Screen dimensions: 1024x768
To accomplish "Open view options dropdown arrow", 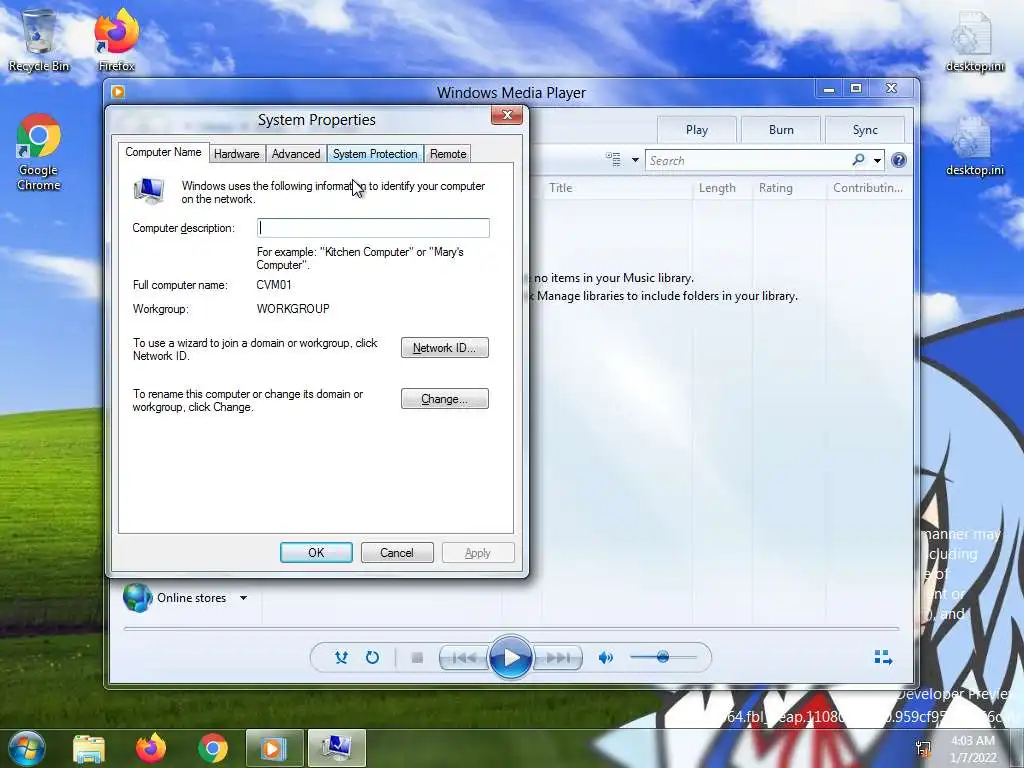I will (635, 160).
